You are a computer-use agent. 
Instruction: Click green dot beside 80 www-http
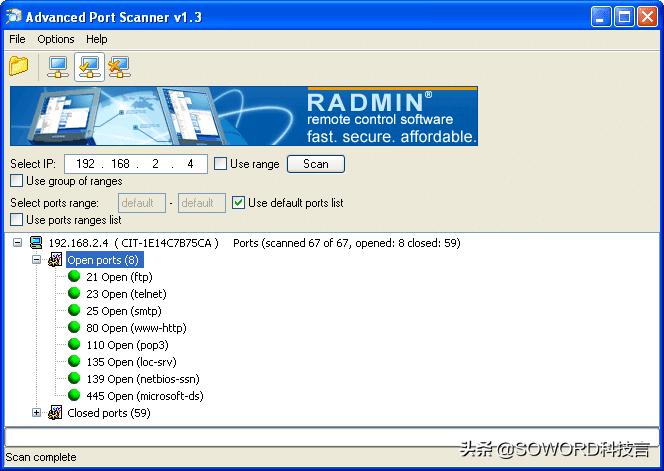point(74,327)
